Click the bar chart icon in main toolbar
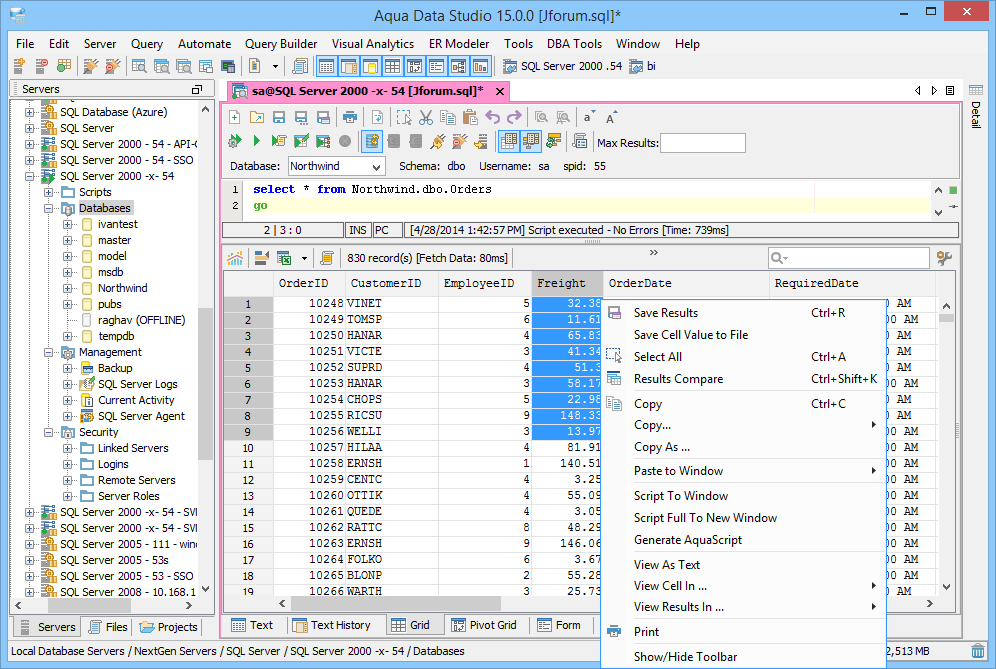Screen dimensions: 996x669 pyautogui.click(x=480, y=66)
